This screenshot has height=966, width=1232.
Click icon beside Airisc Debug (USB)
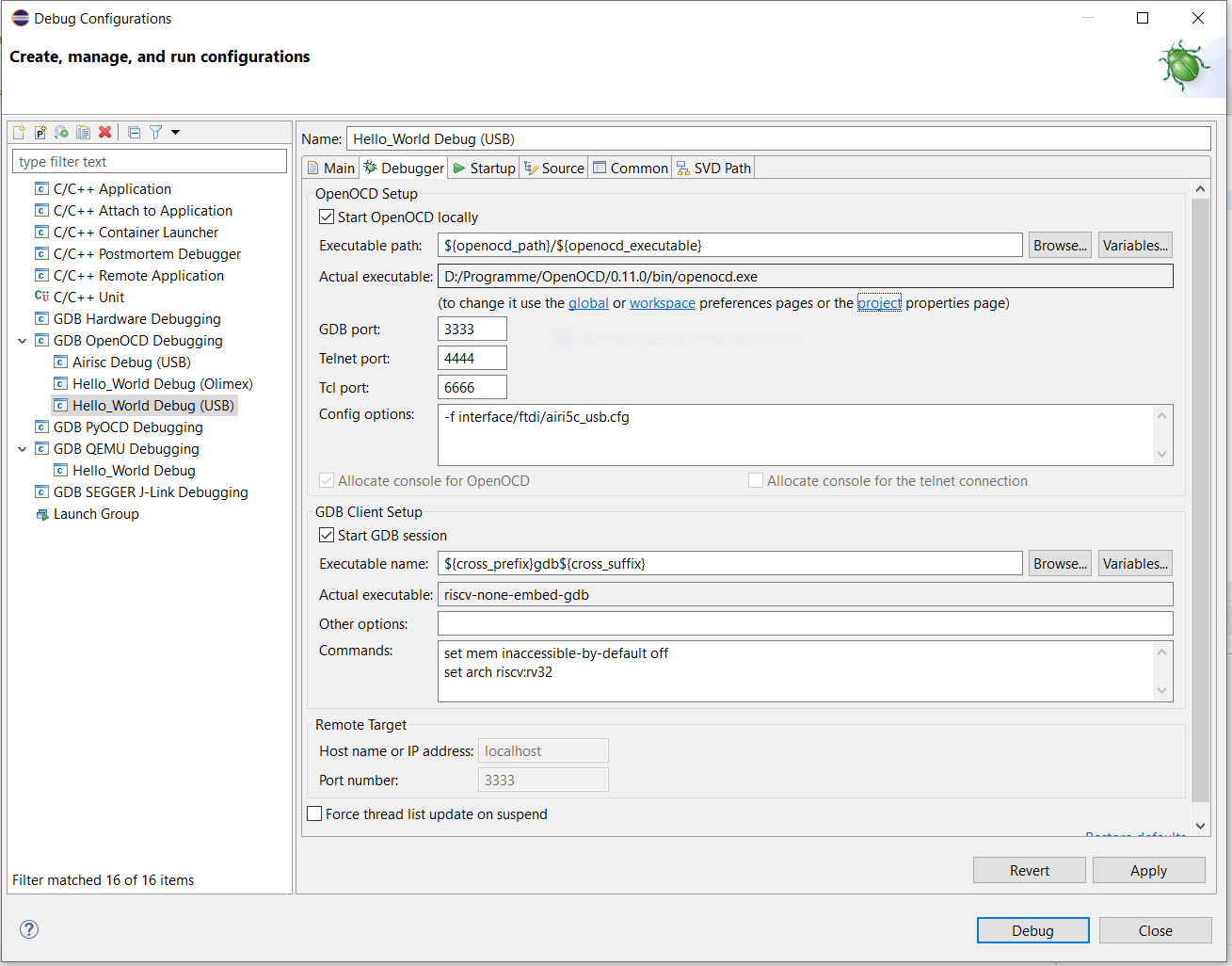pos(60,362)
